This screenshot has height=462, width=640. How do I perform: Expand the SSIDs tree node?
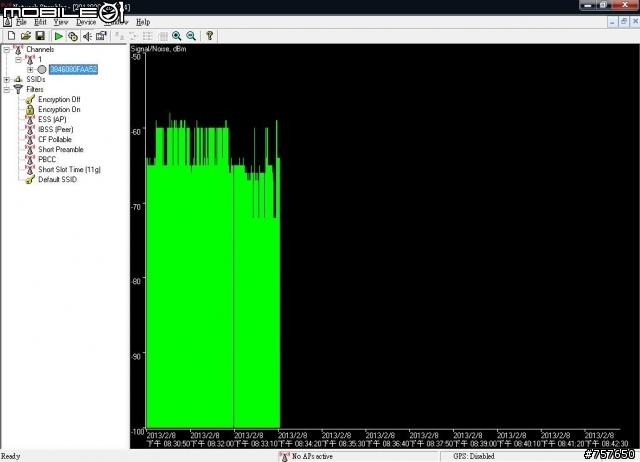(x=7, y=80)
